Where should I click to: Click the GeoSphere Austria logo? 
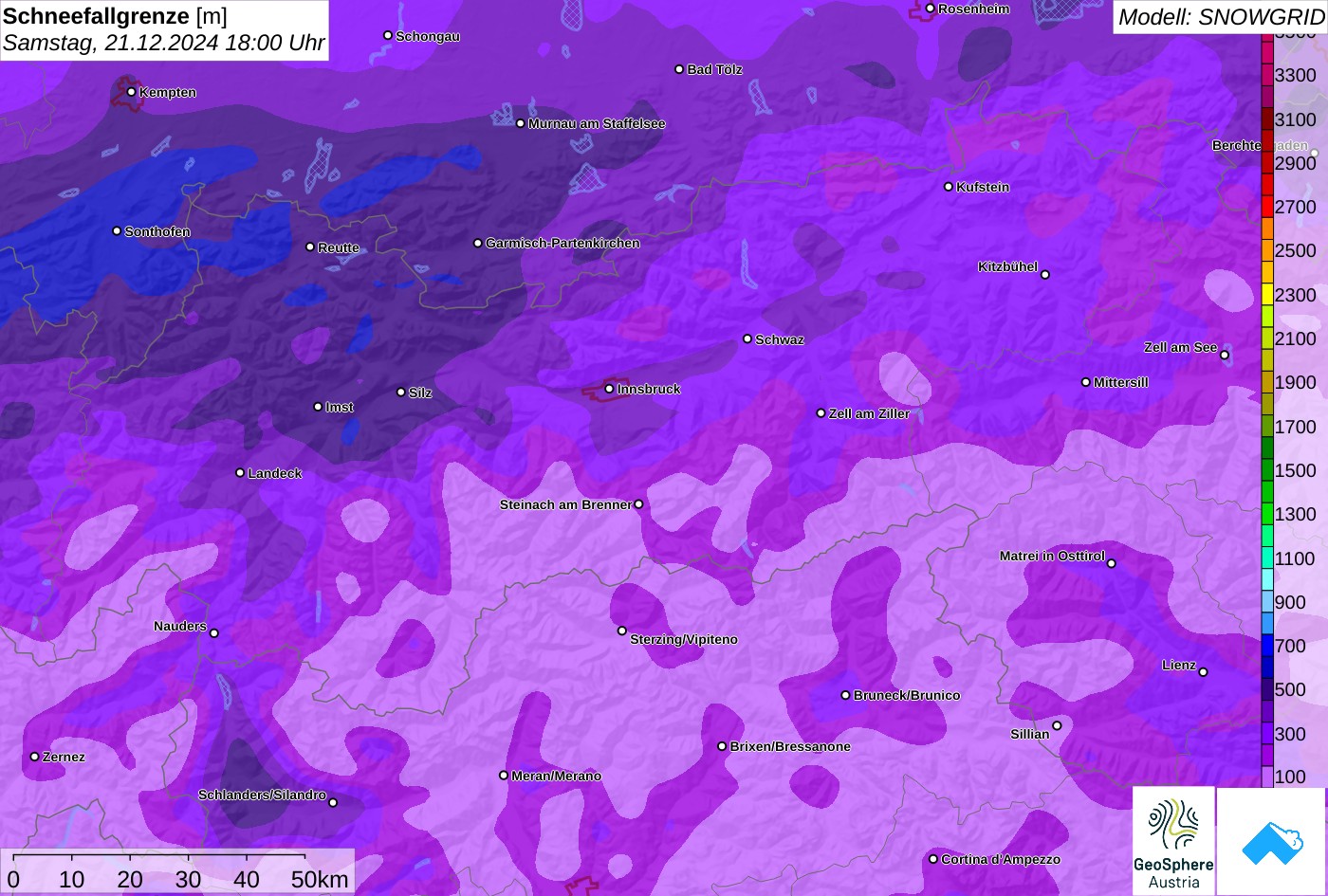pyautogui.click(x=1173, y=841)
